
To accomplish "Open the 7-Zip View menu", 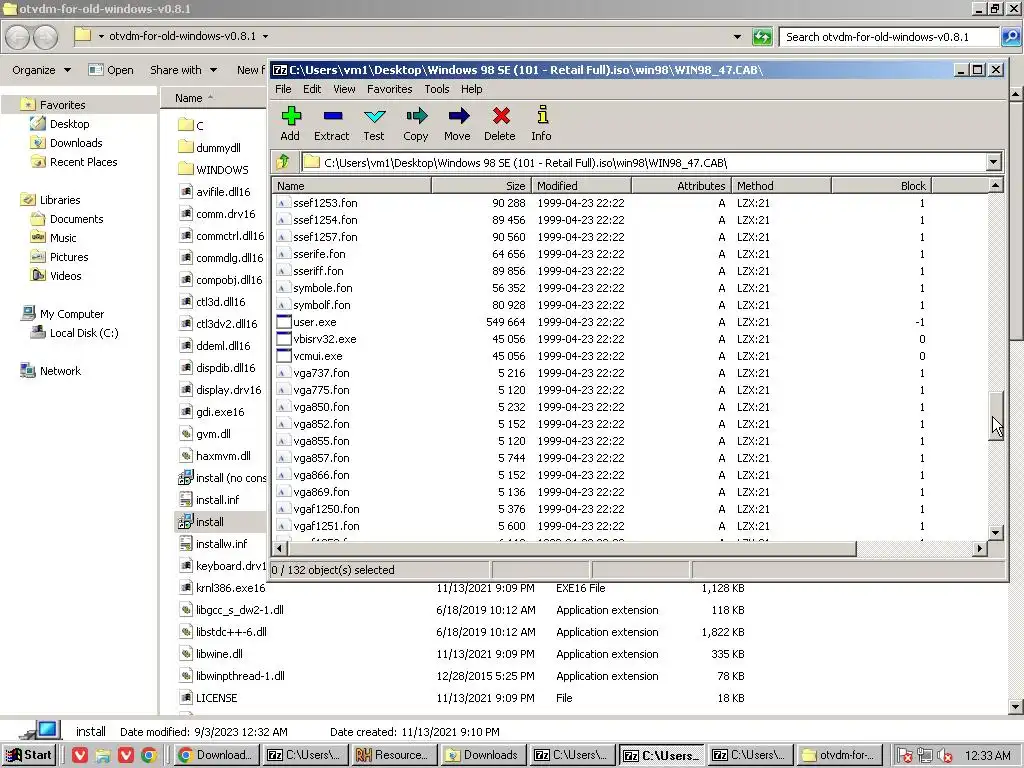I will [344, 89].
